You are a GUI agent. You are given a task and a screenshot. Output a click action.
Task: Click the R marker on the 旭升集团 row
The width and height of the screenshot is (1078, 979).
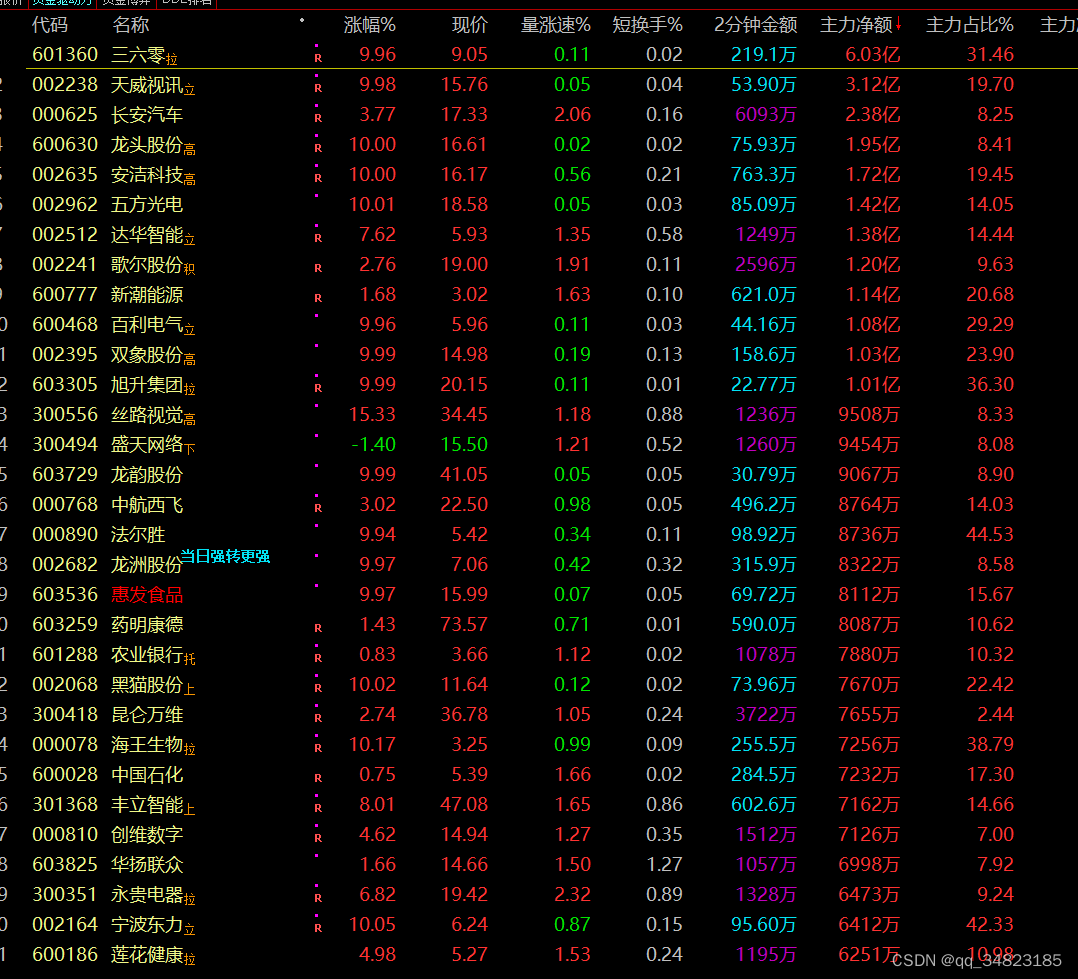(318, 388)
